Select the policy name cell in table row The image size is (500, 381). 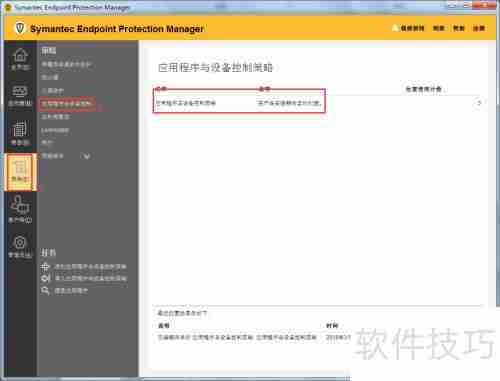(x=186, y=103)
